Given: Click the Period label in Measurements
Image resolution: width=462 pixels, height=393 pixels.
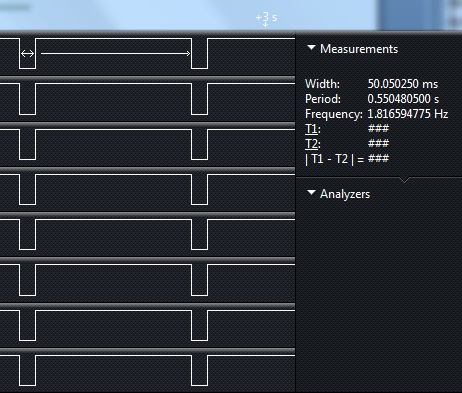Looking at the screenshot, I should coord(323,99).
